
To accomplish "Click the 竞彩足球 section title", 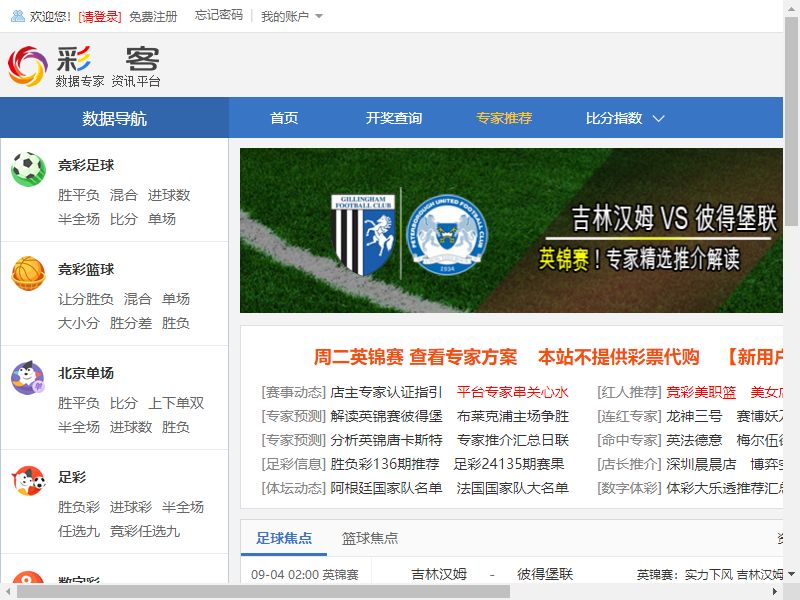I will coord(86,165).
